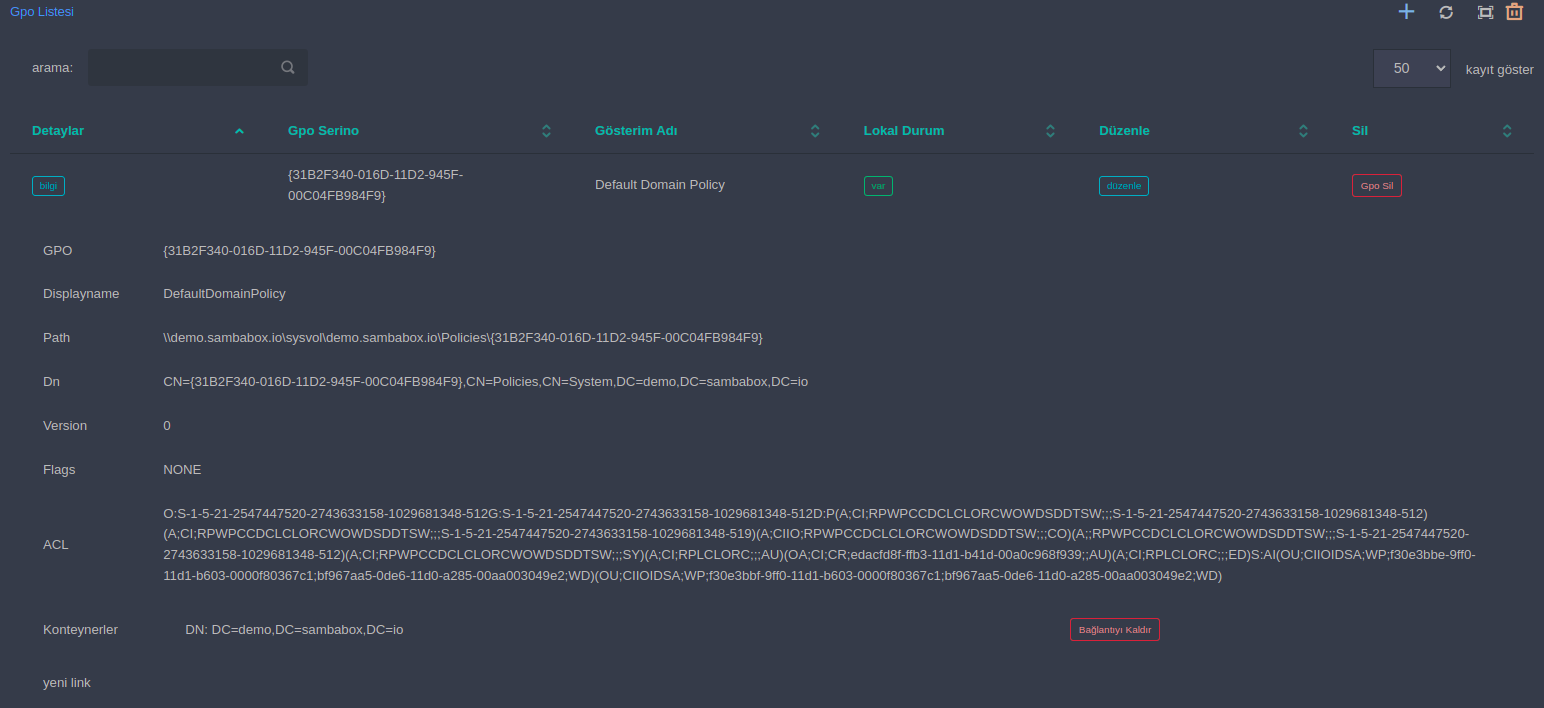Focus the arama search field
1544x708 pixels.
pos(198,68)
